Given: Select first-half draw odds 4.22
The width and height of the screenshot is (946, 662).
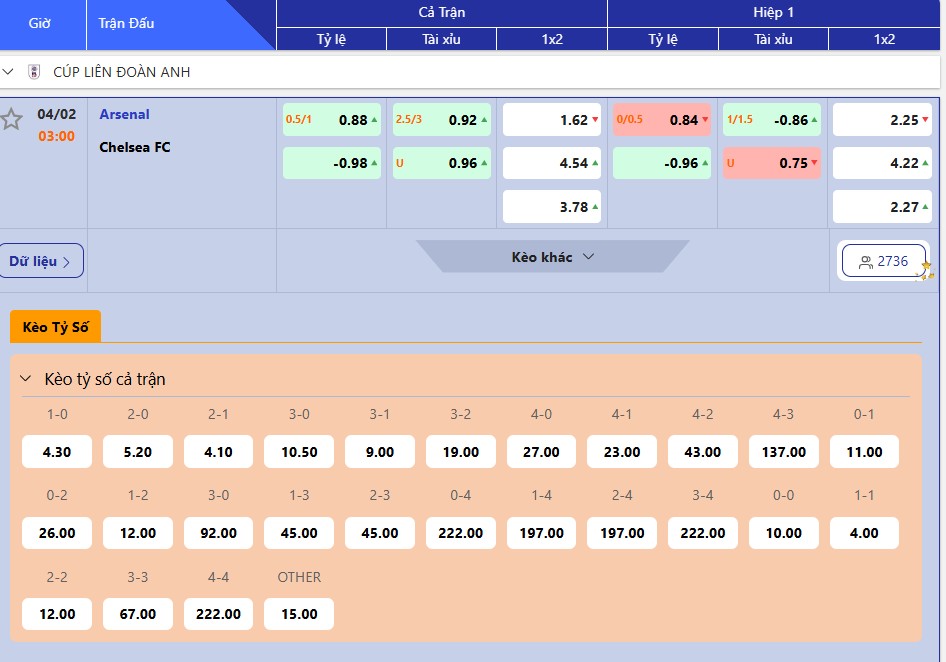Looking at the screenshot, I should [881, 163].
